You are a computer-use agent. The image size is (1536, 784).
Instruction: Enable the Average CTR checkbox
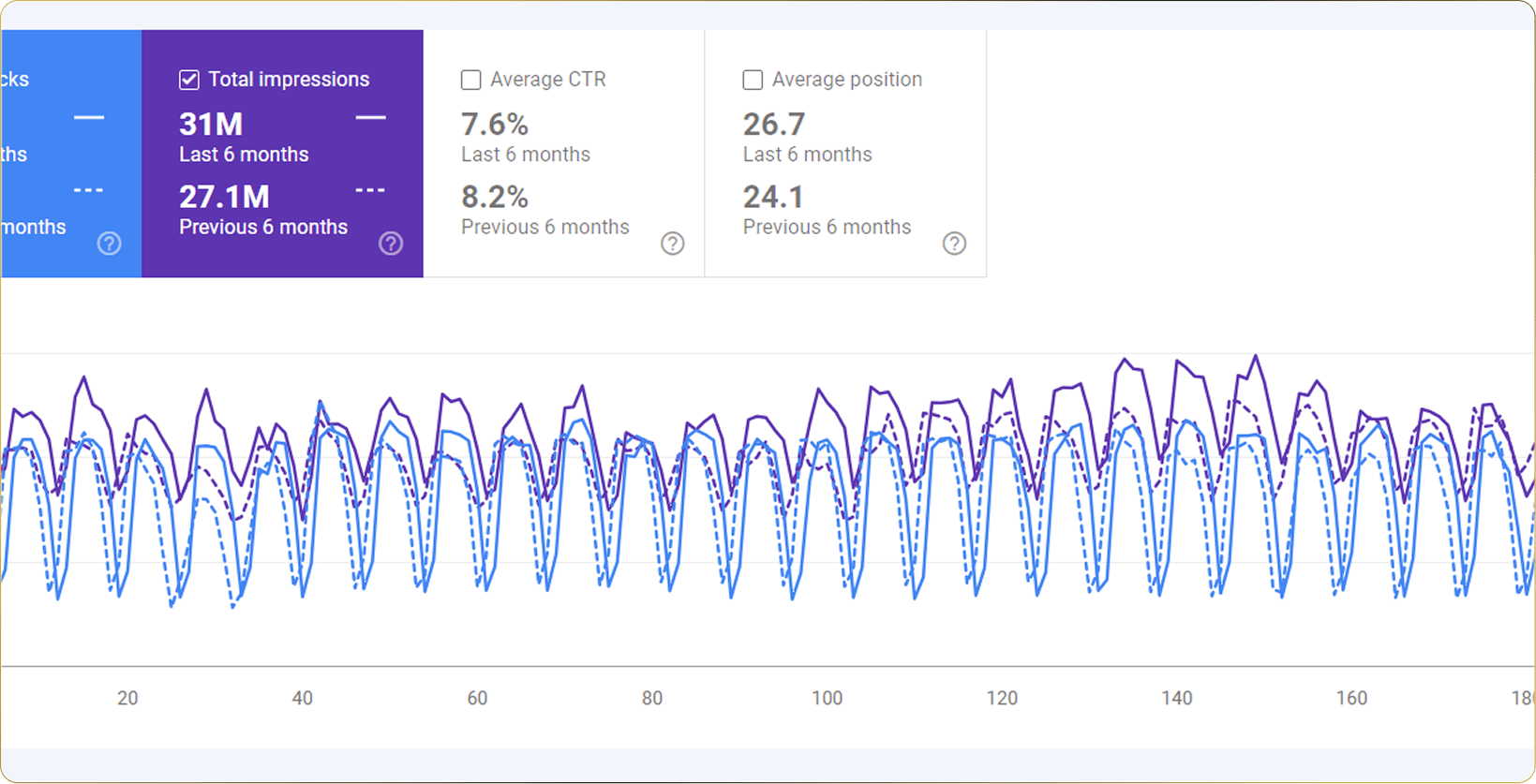pos(471,80)
